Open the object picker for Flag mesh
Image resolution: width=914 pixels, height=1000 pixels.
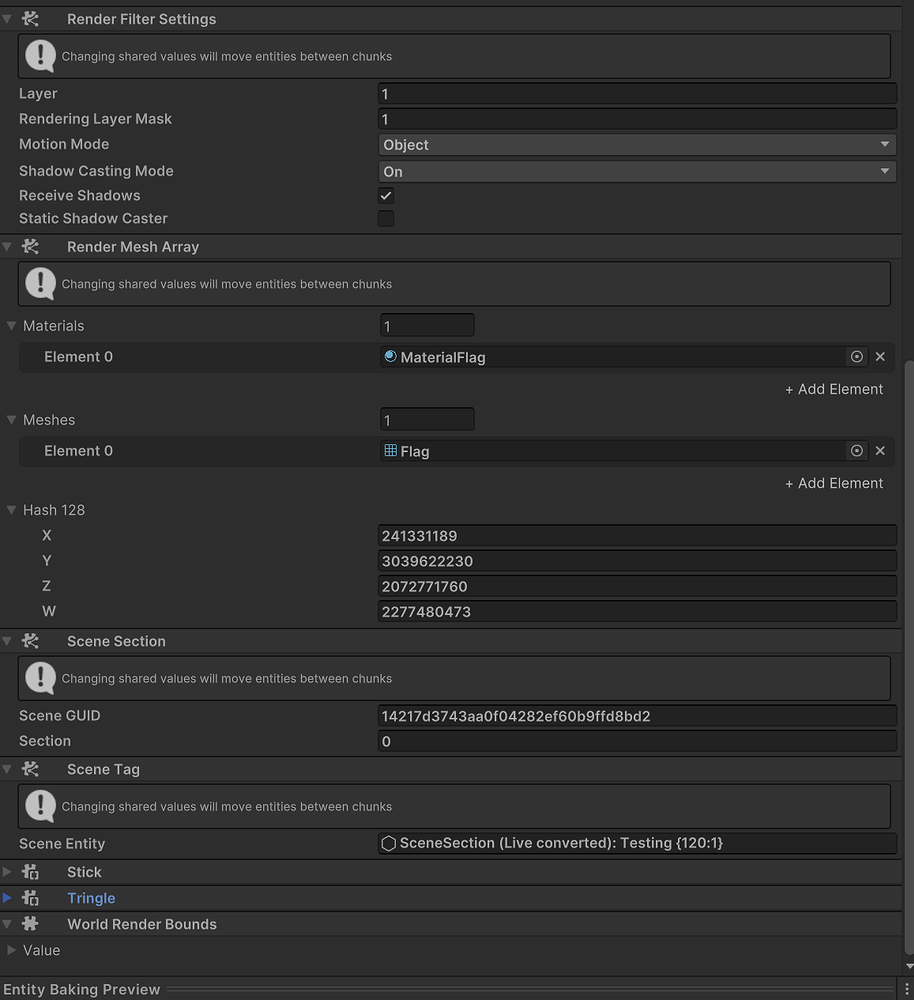[857, 450]
